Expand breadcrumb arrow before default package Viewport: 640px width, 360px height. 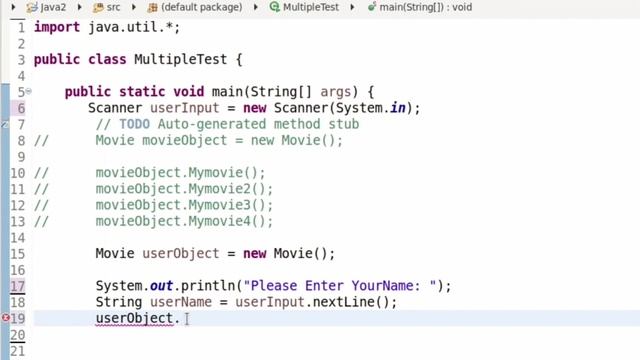point(133,7)
